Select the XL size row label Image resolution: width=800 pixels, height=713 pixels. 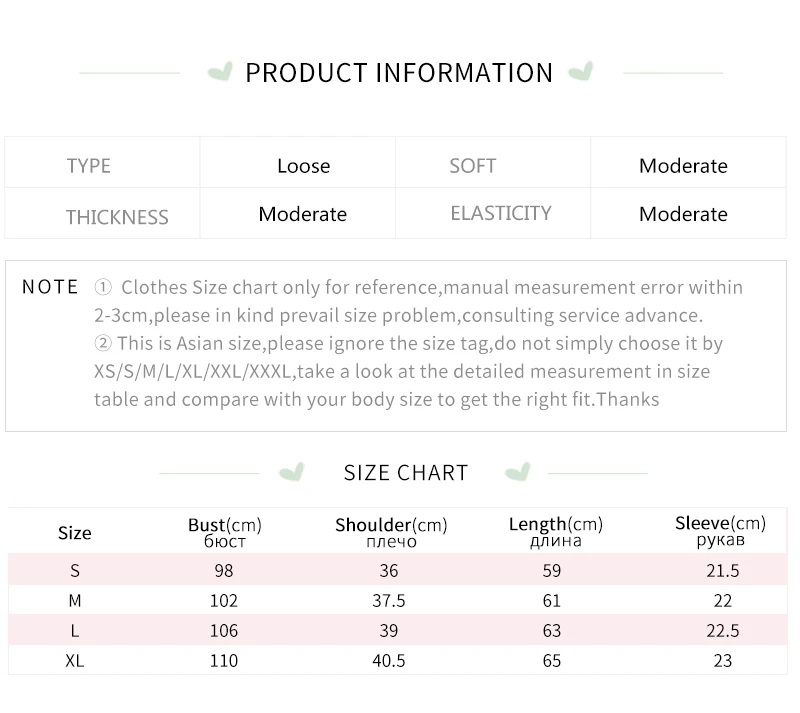pyautogui.click(x=75, y=660)
